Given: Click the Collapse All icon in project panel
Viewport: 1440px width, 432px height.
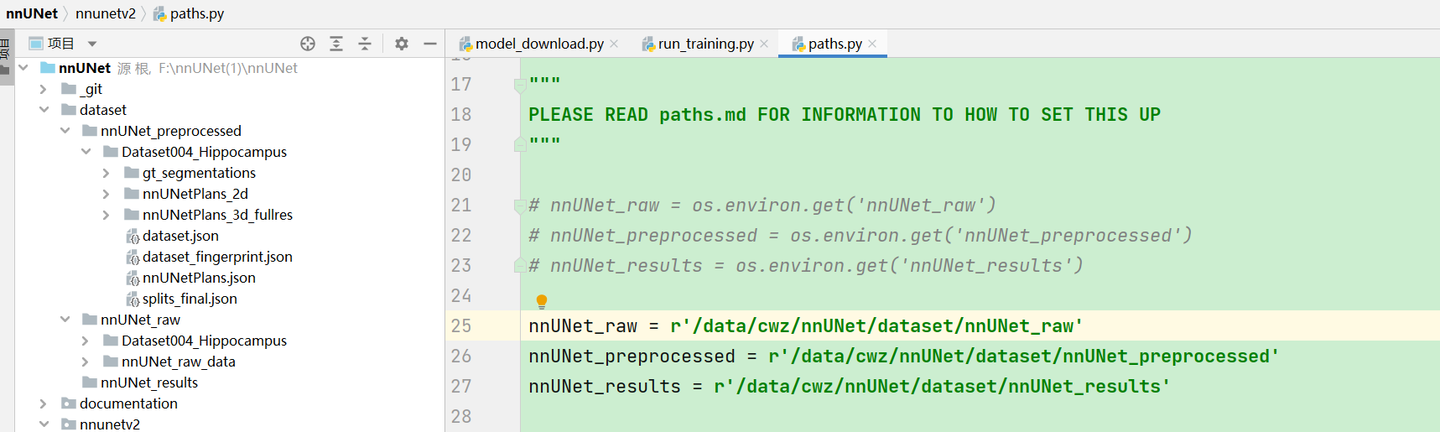Looking at the screenshot, I should [x=365, y=43].
